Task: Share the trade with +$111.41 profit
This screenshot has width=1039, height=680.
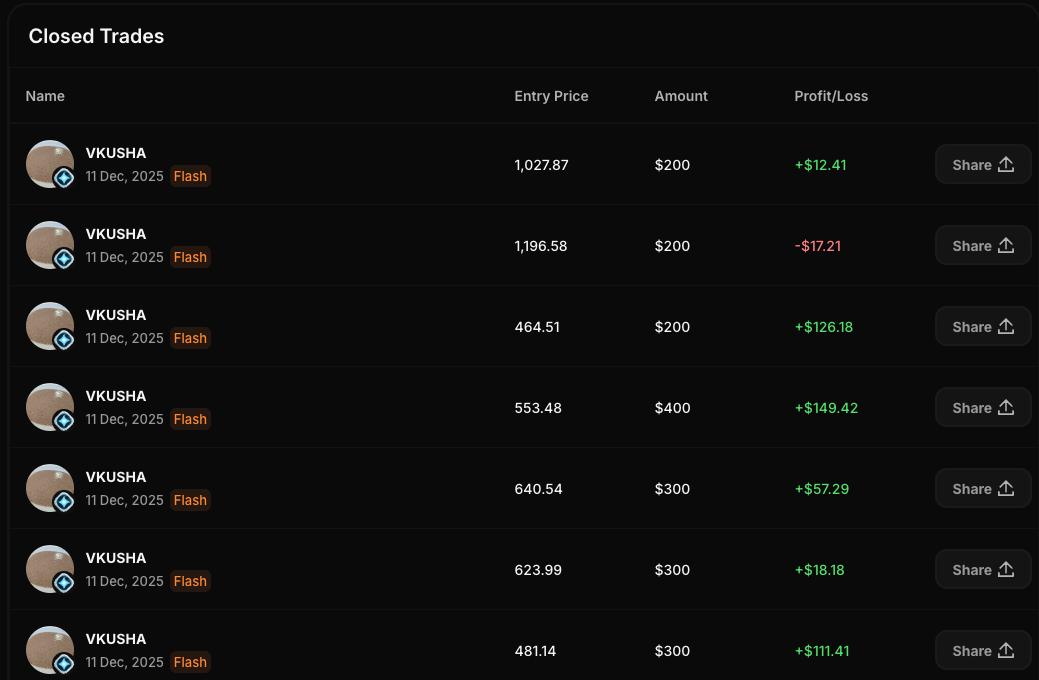Action: pos(982,651)
